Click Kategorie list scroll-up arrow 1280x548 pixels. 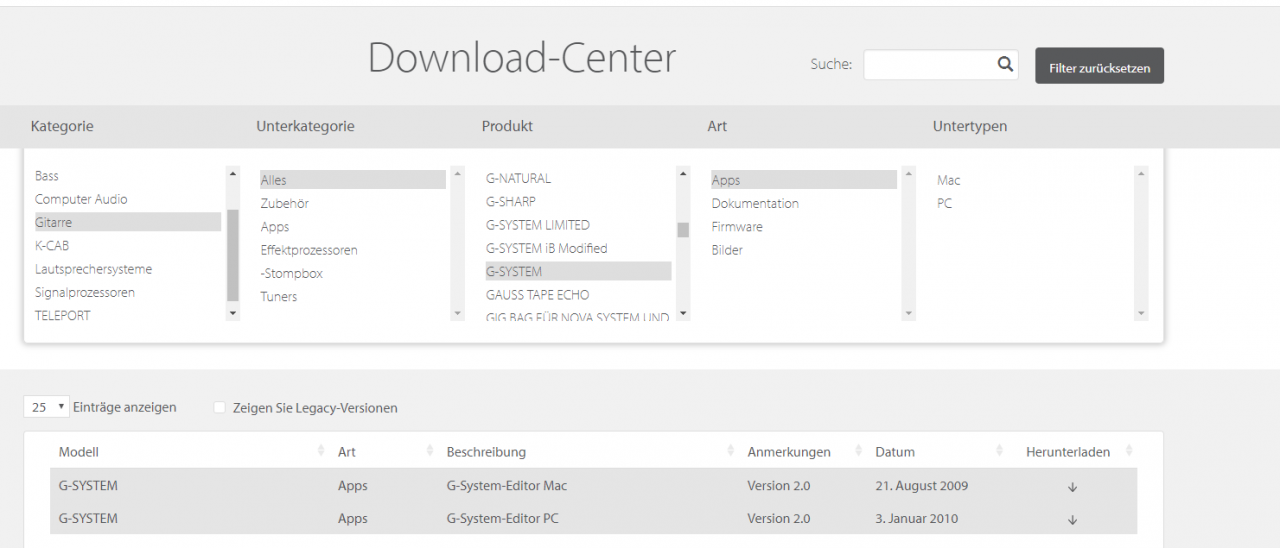pyautogui.click(x=233, y=174)
